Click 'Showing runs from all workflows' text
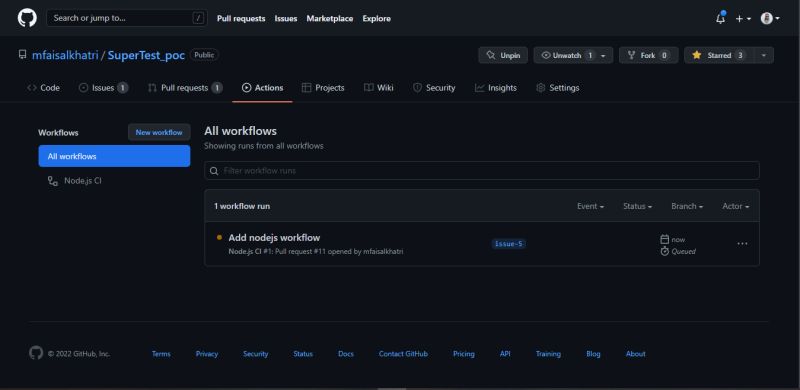800x390 pixels. (x=264, y=145)
